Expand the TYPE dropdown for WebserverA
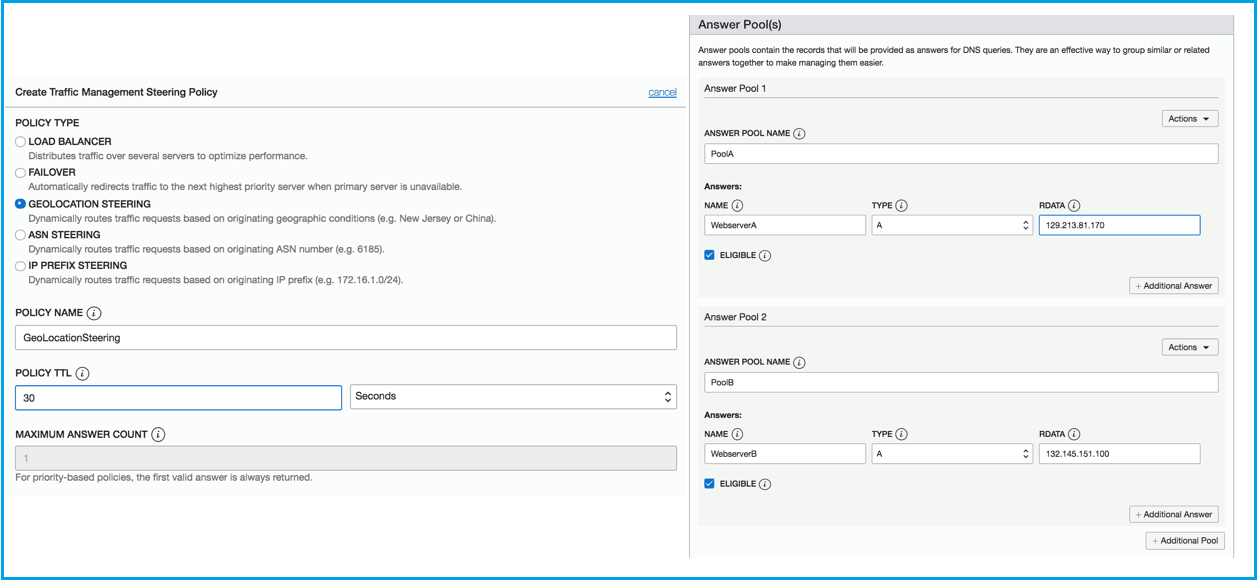Viewport: 1258px width, 582px height. click(951, 226)
